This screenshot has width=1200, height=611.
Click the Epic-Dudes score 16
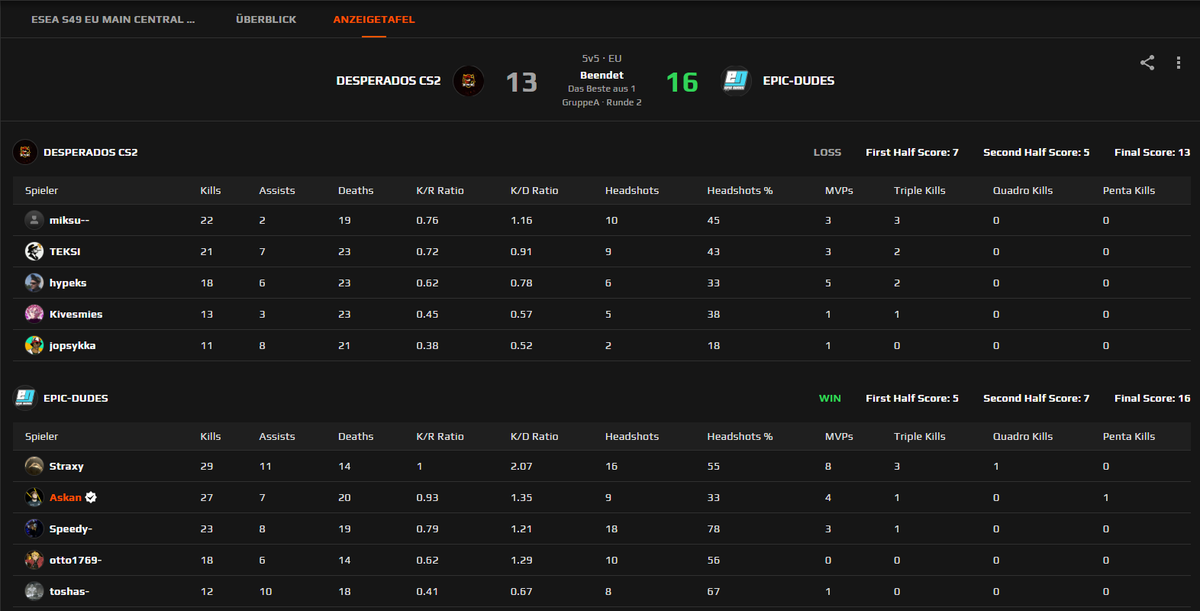click(682, 81)
